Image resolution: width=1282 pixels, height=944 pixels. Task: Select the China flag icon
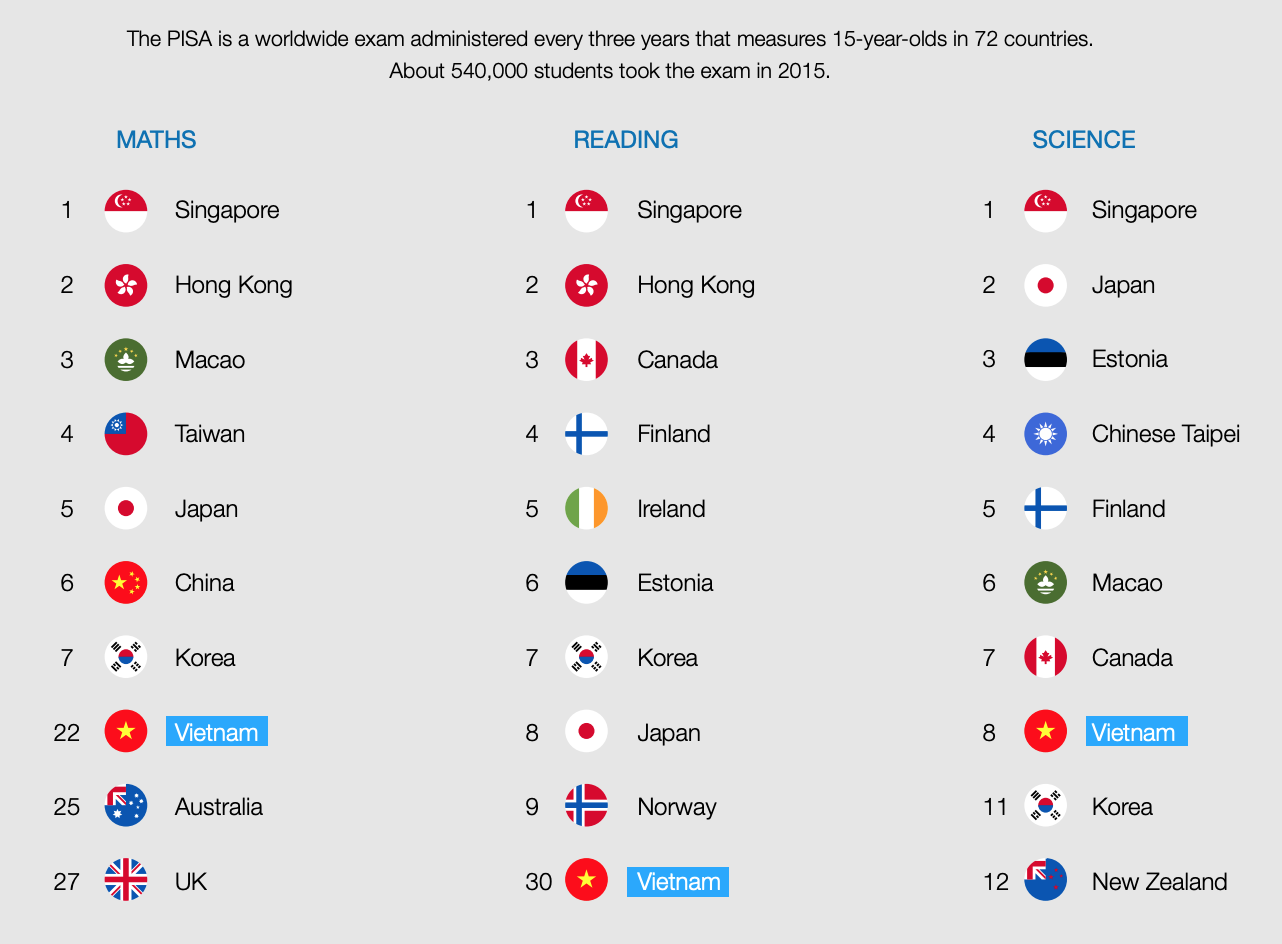tap(126, 583)
